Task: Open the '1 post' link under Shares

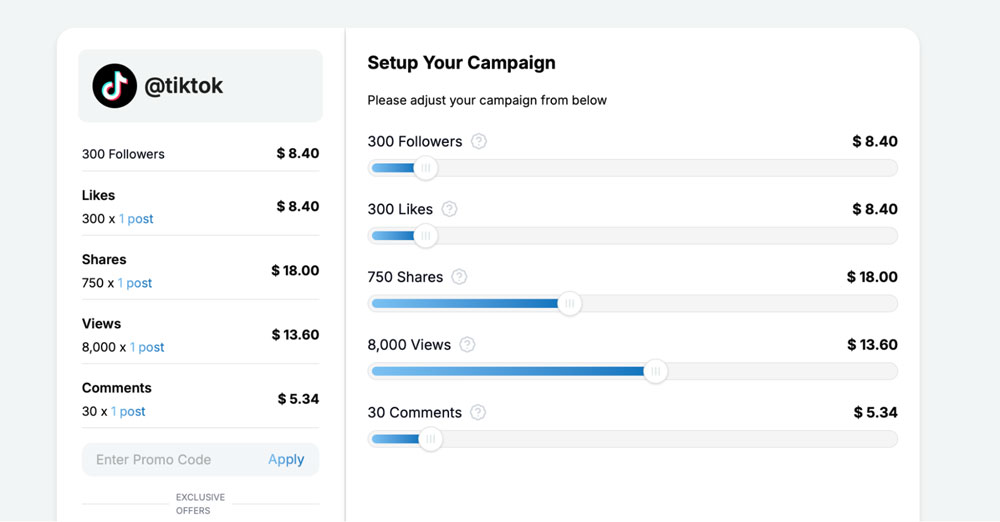Action: click(x=135, y=283)
